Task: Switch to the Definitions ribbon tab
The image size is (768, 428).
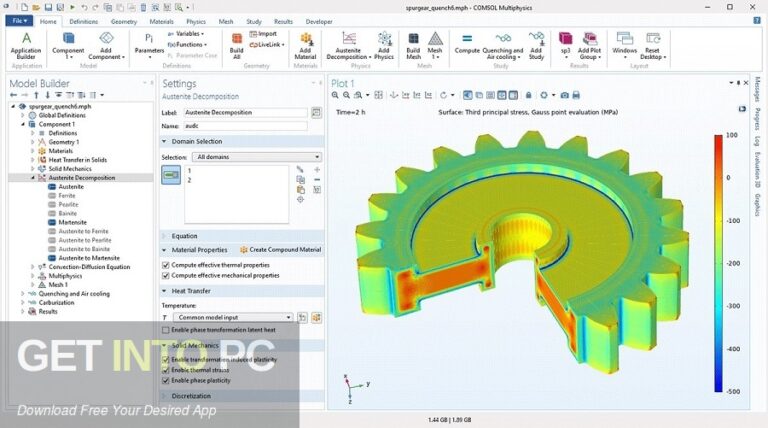Action: pos(83,22)
